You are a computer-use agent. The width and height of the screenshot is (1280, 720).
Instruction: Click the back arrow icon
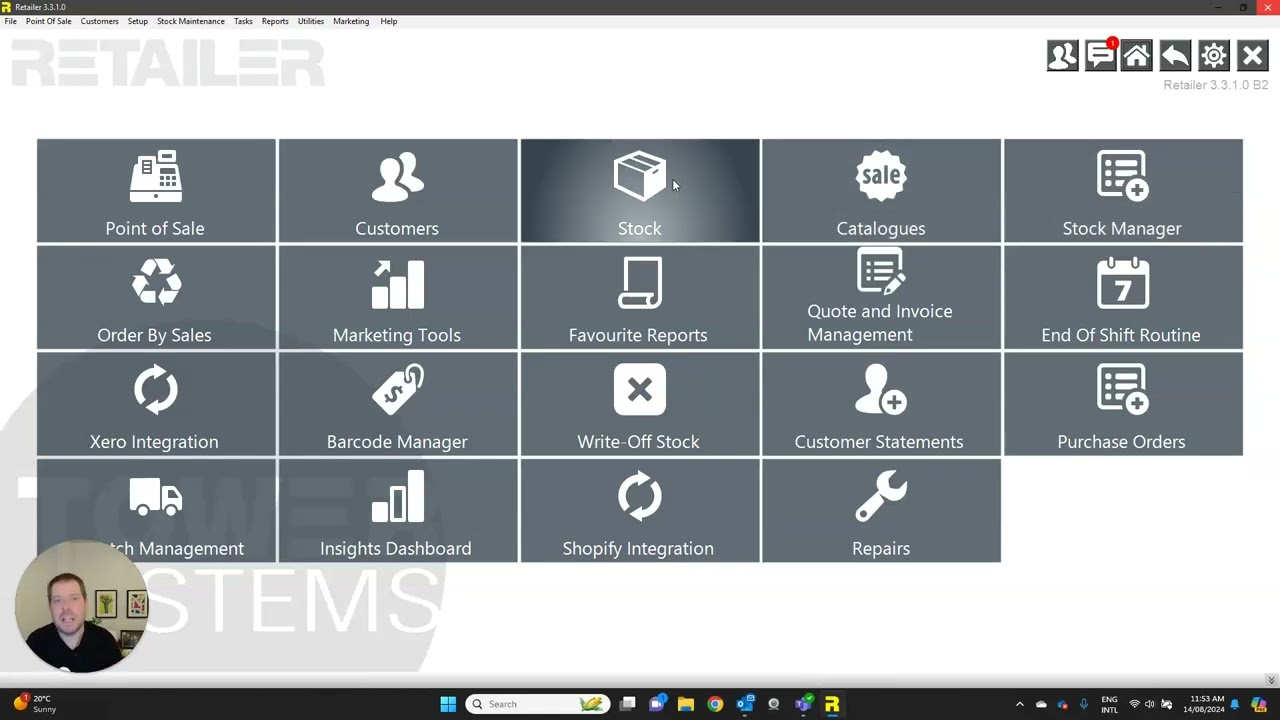coord(1175,56)
